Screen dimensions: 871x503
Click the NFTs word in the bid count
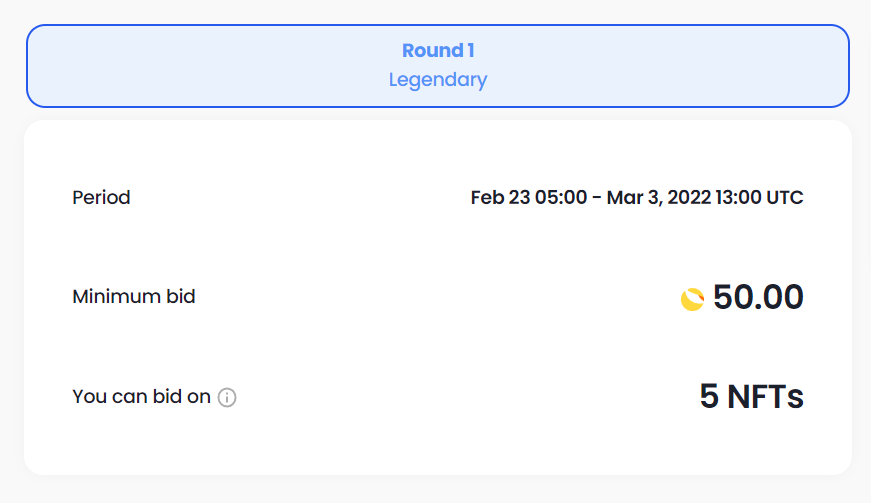click(x=765, y=396)
